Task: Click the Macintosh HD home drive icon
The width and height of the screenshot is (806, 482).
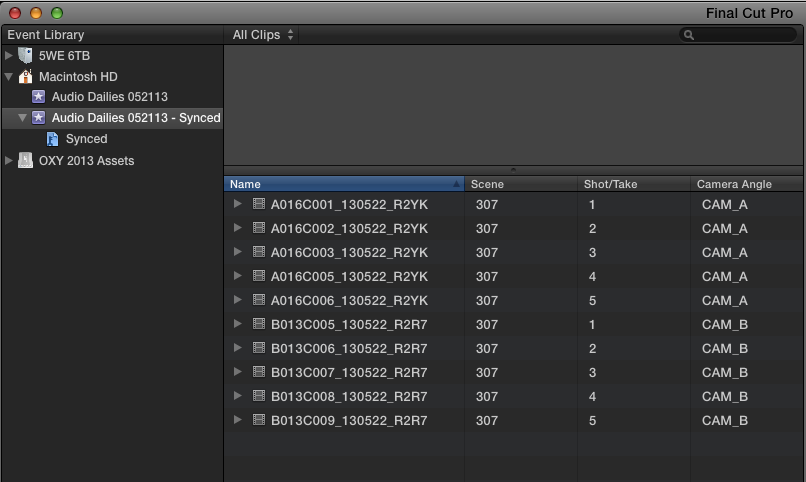Action: (25, 77)
